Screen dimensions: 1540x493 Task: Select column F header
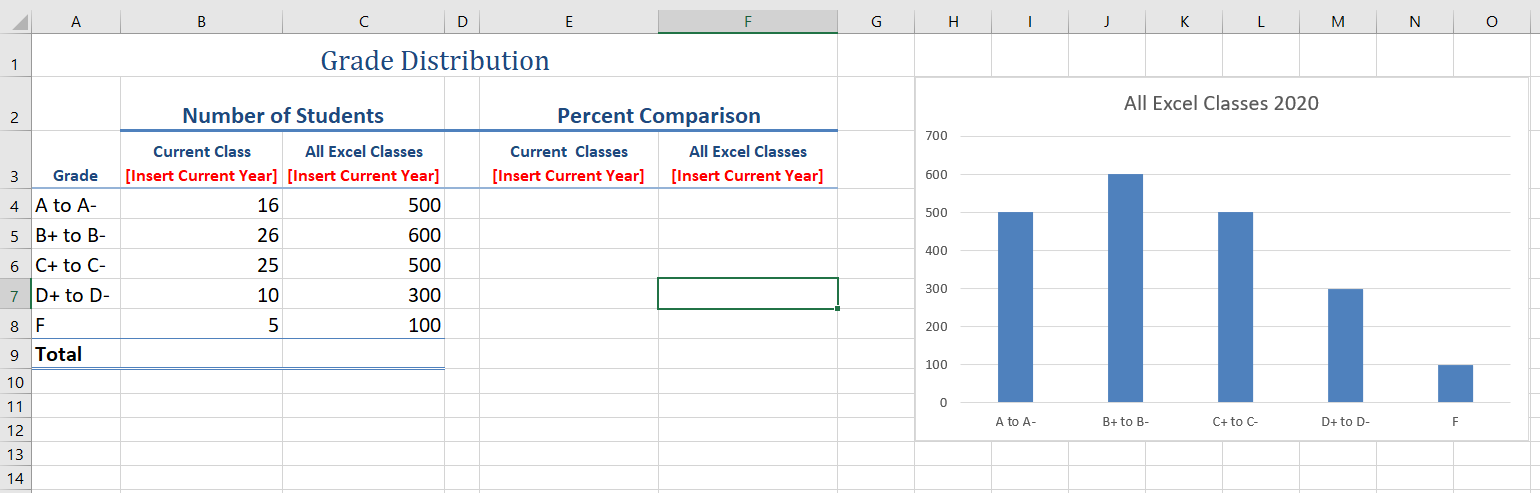coord(747,21)
